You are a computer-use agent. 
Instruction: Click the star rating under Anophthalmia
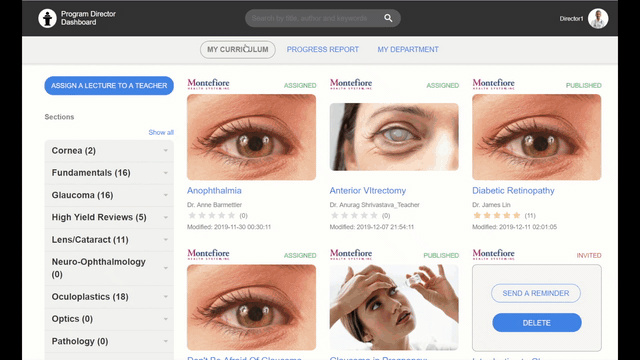pos(211,216)
